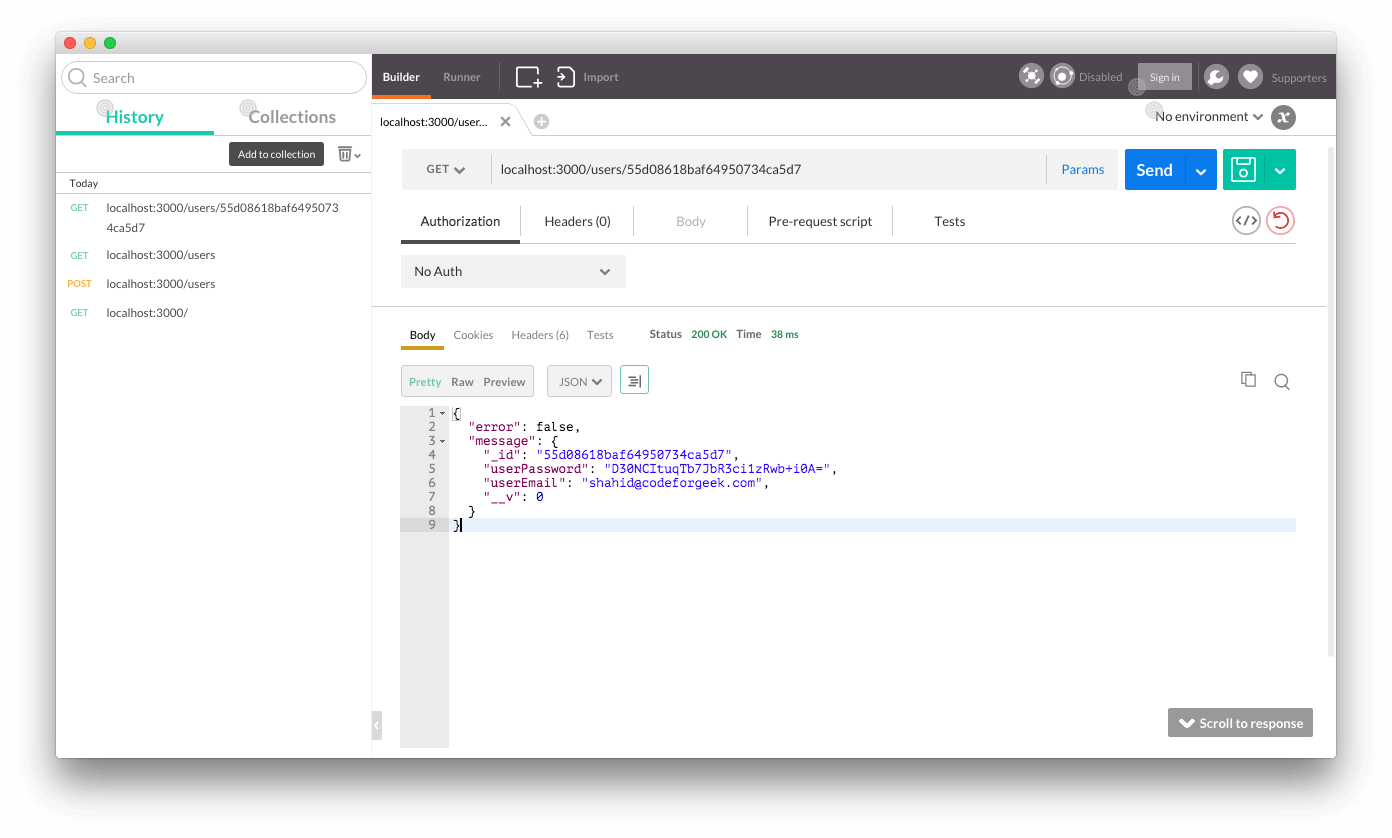Open the Headers (0) request tab
Viewport: 1392px width, 838px height.
pyautogui.click(x=577, y=222)
